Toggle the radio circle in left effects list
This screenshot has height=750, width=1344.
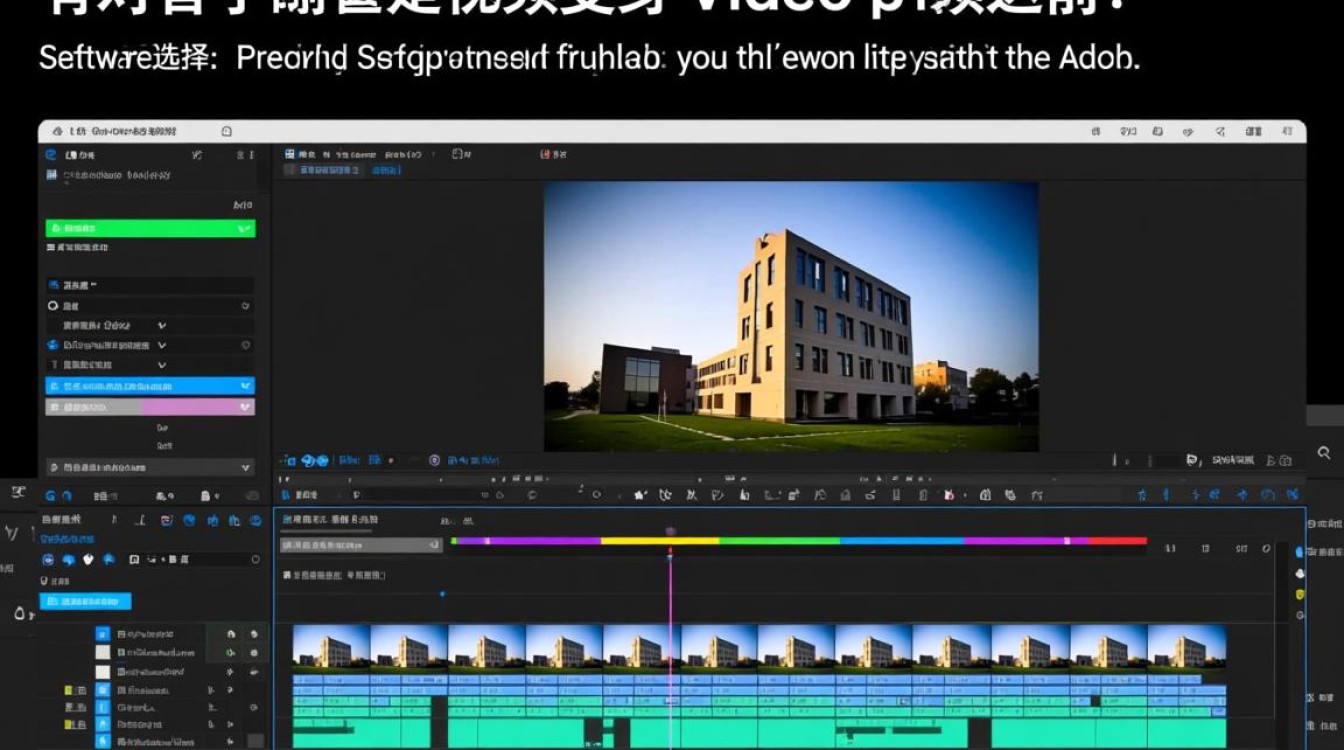point(53,306)
